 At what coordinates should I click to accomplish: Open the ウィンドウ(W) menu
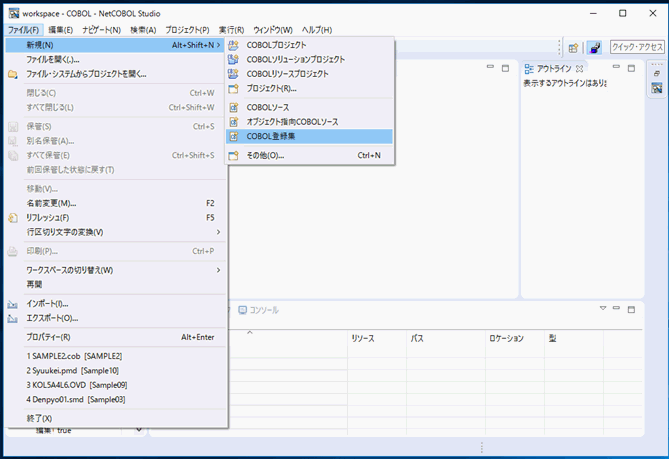pyautogui.click(x=273, y=30)
